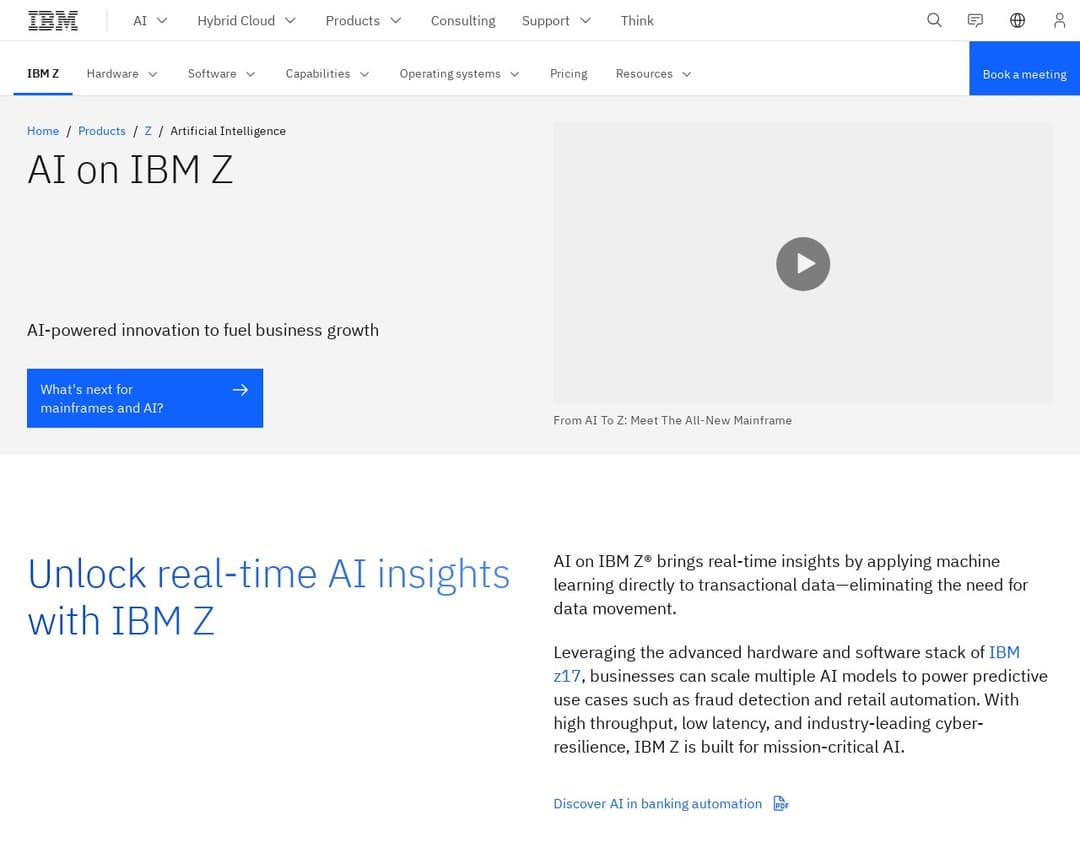Image resolution: width=1080 pixels, height=864 pixels.
Task: Expand the Operating systems submenu
Action: tap(459, 74)
